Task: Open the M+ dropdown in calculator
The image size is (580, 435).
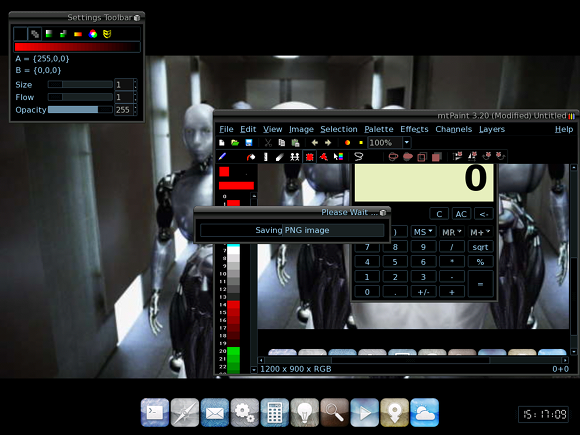Action: coord(480,232)
